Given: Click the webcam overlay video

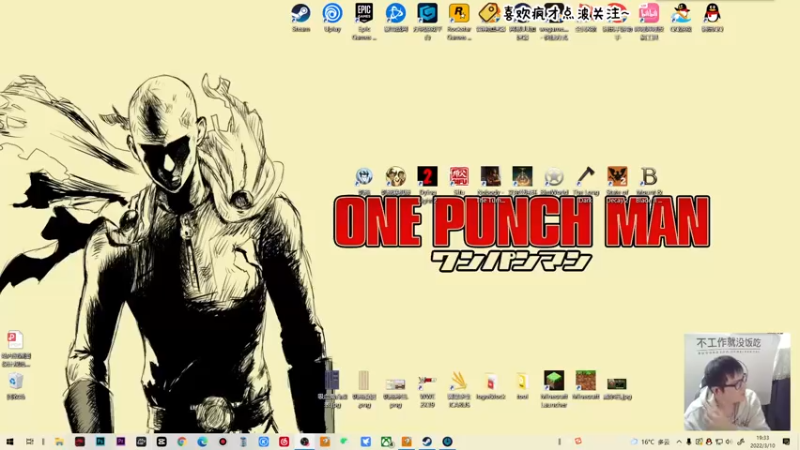Looking at the screenshot, I should pos(737,382).
